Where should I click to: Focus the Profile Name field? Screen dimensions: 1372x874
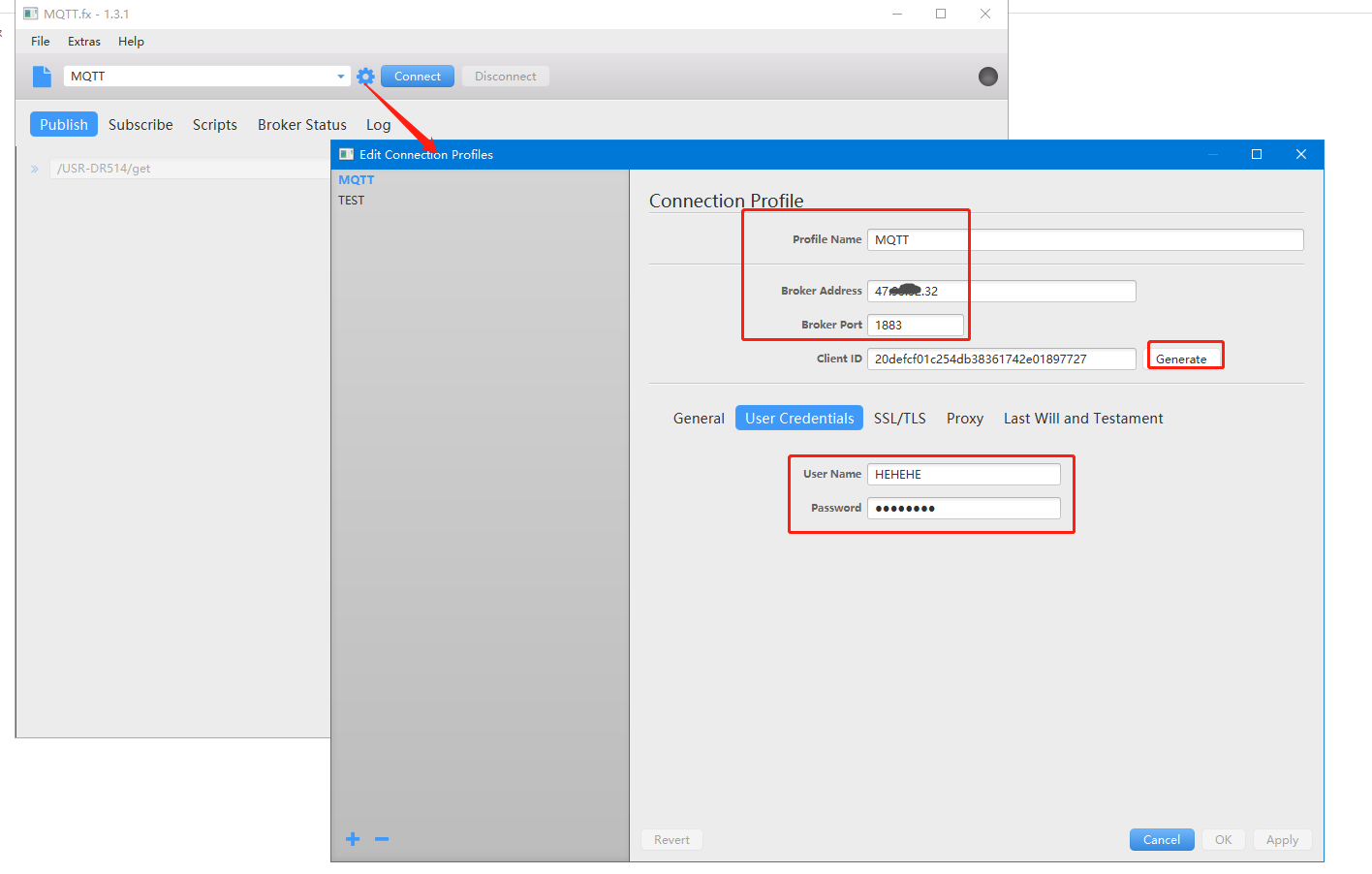[x=1085, y=239]
